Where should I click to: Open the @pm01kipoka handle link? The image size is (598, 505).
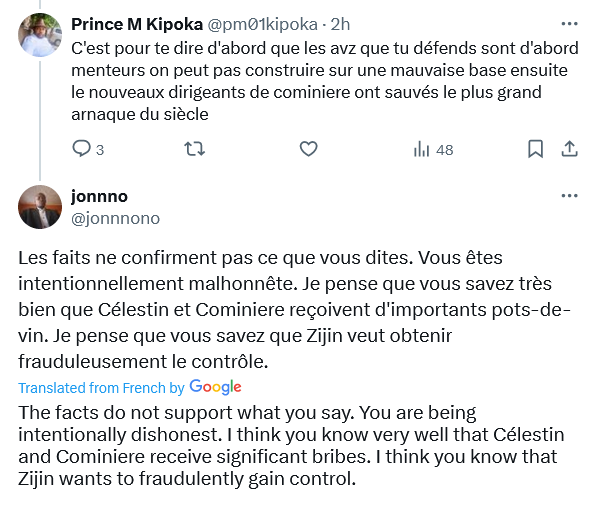[262, 24]
